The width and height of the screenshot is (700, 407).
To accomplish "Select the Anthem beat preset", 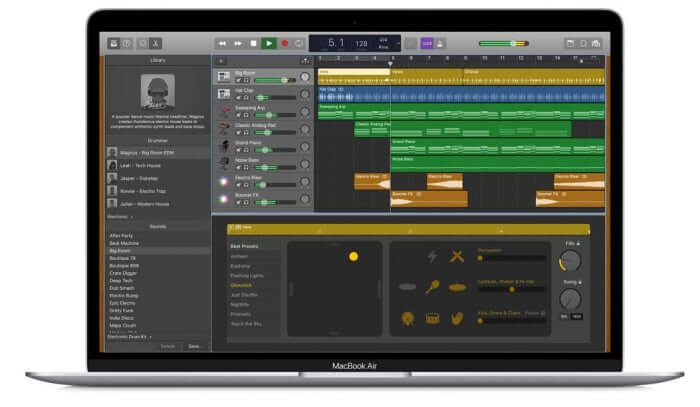I will (x=239, y=257).
